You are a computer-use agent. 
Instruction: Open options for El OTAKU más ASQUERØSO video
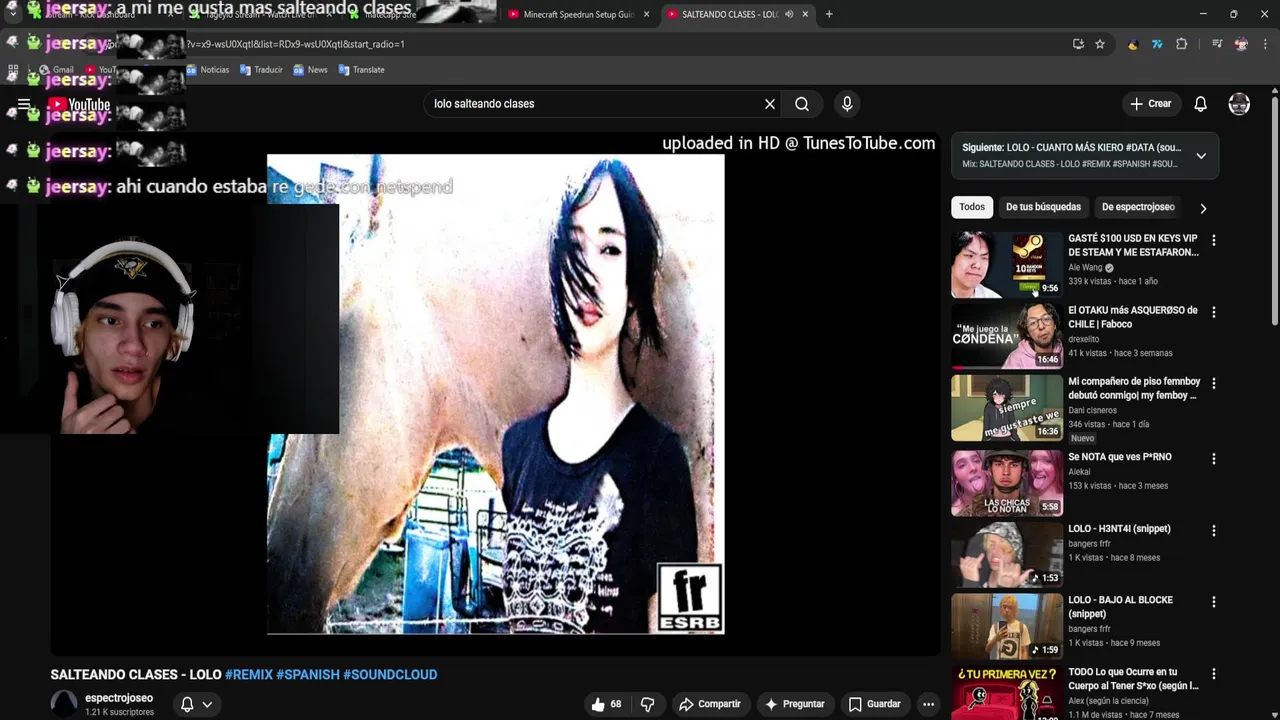1213,312
